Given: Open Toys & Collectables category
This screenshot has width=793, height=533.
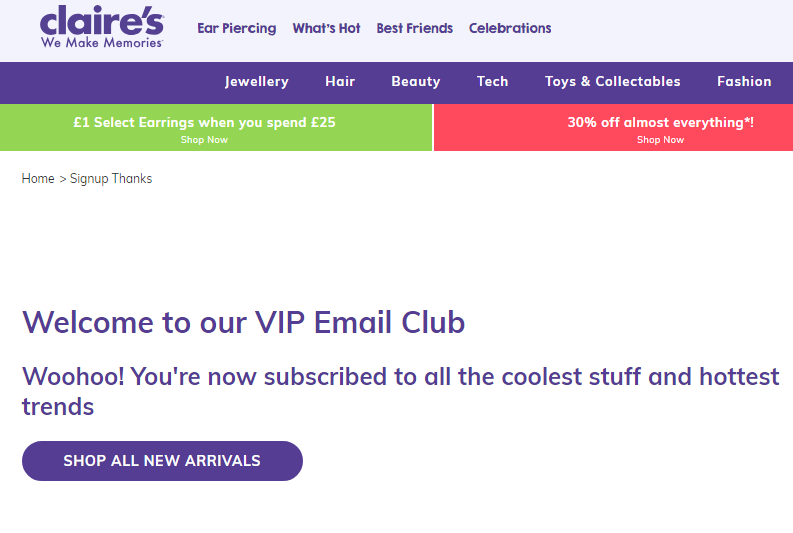Looking at the screenshot, I should (612, 81).
